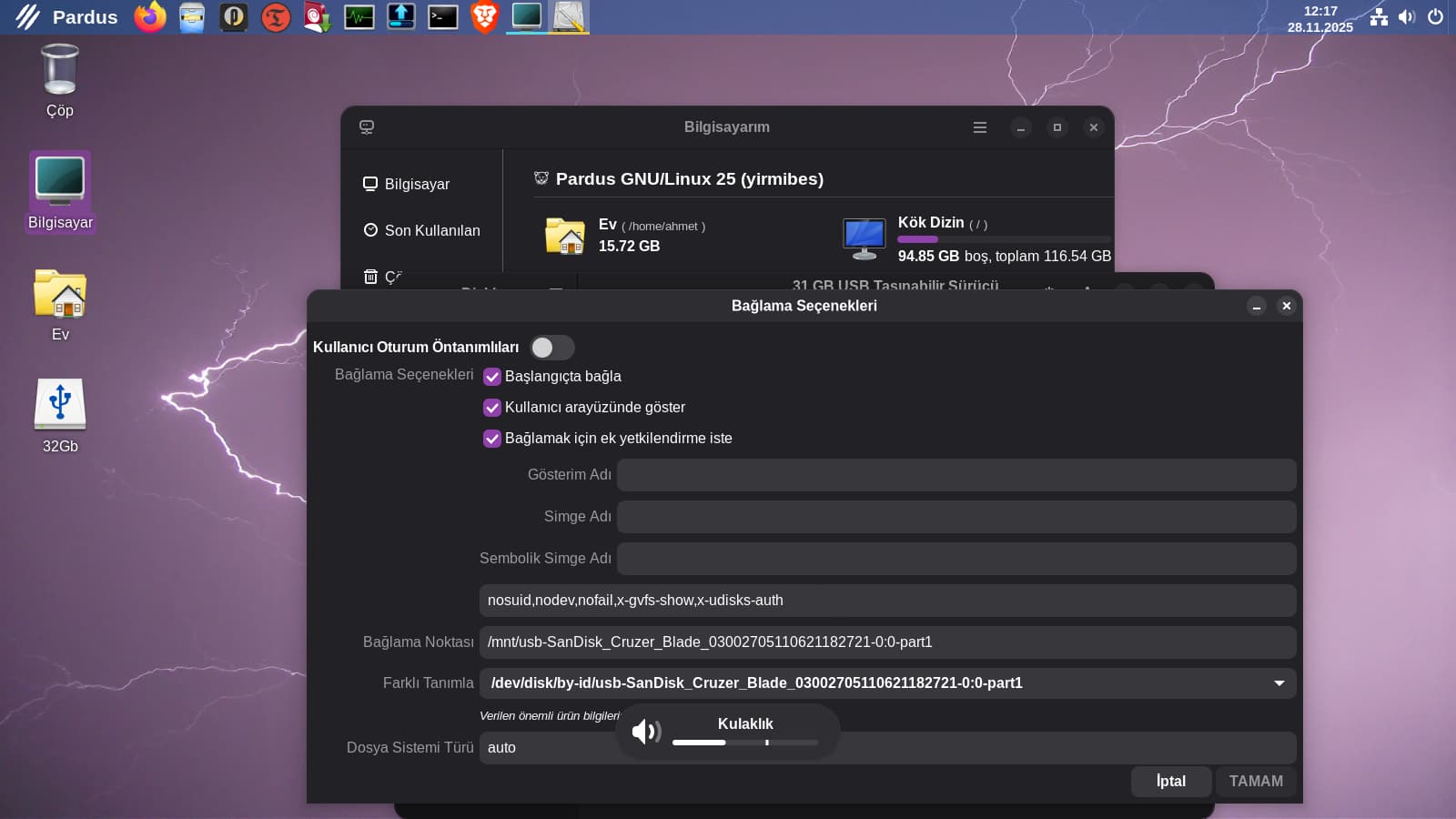
Task: Disable Bağlamak için ek yetkilendirme iste
Action: point(492,439)
